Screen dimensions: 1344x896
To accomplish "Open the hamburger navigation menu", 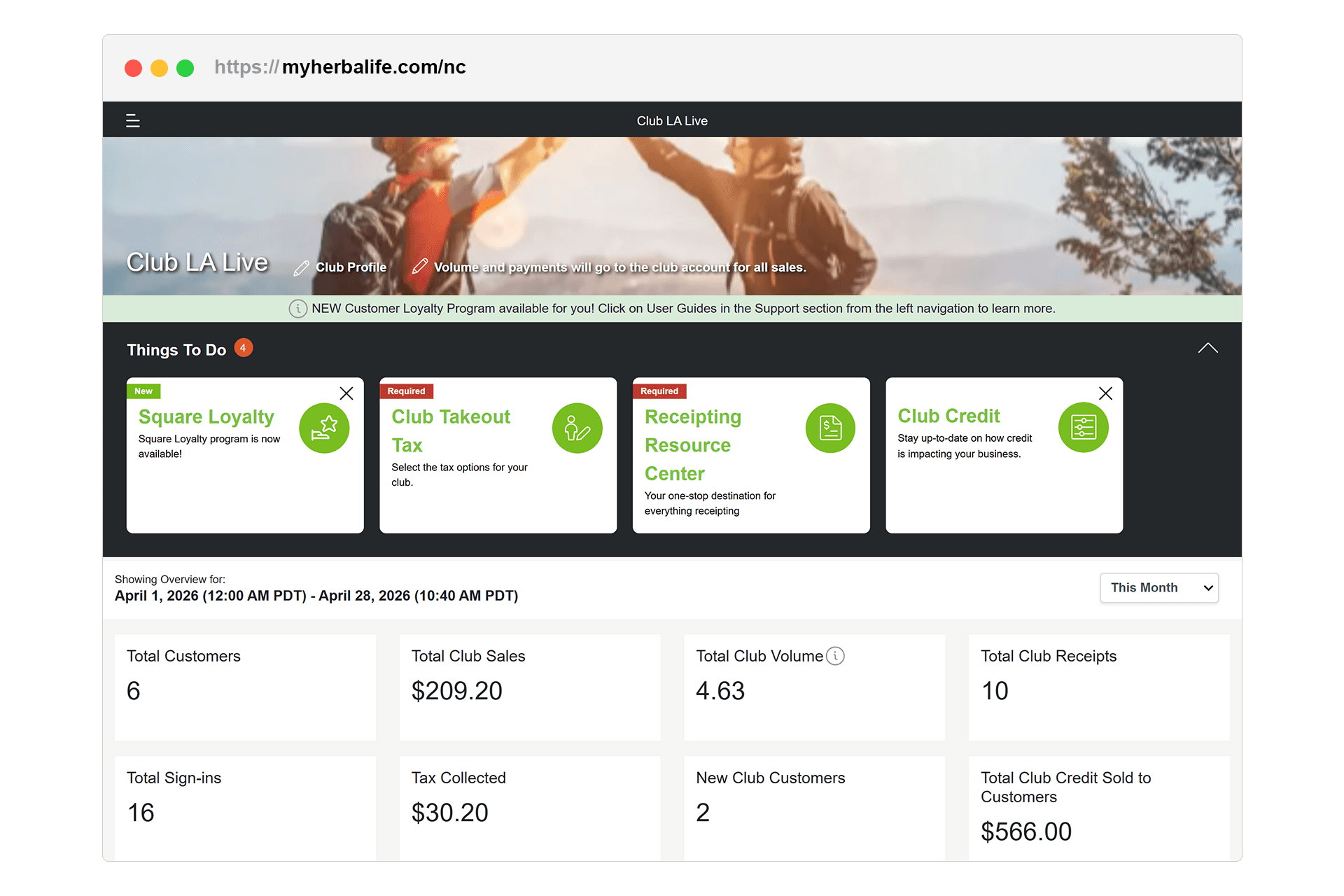I will tap(132, 121).
